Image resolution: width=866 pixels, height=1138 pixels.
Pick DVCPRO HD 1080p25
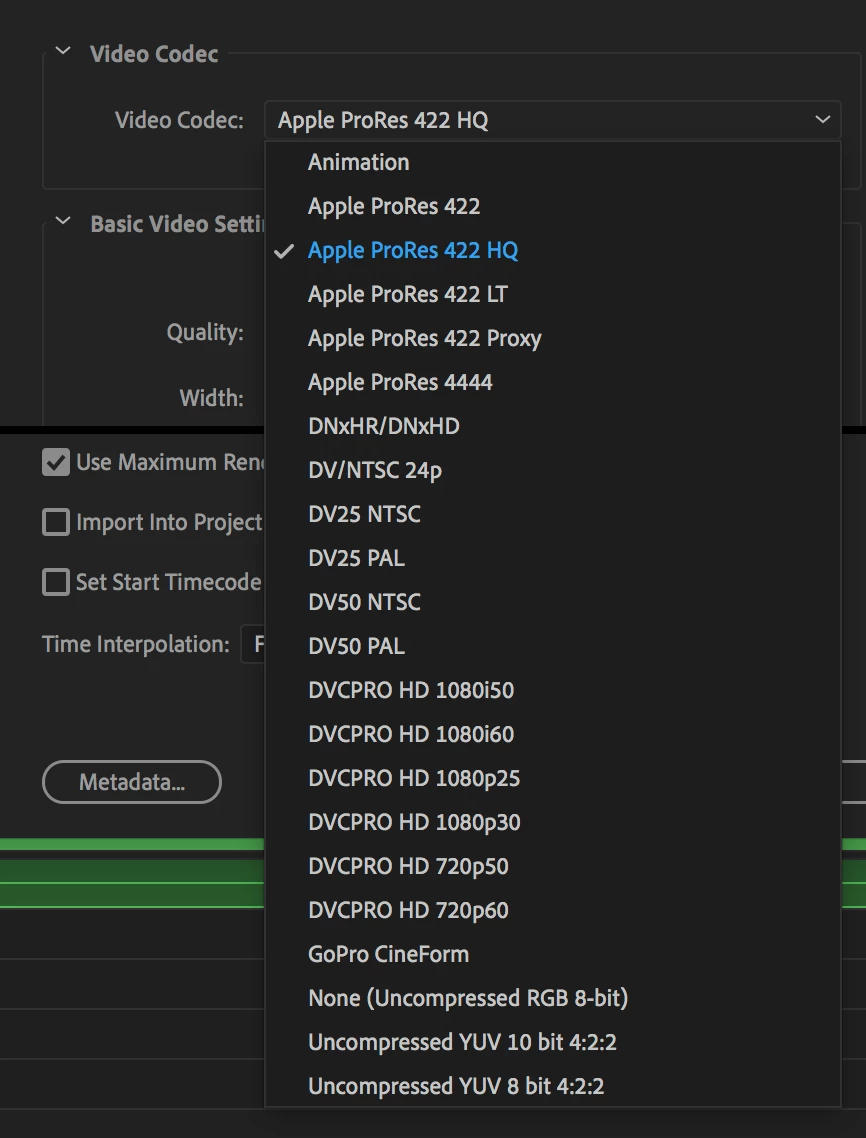click(552, 779)
